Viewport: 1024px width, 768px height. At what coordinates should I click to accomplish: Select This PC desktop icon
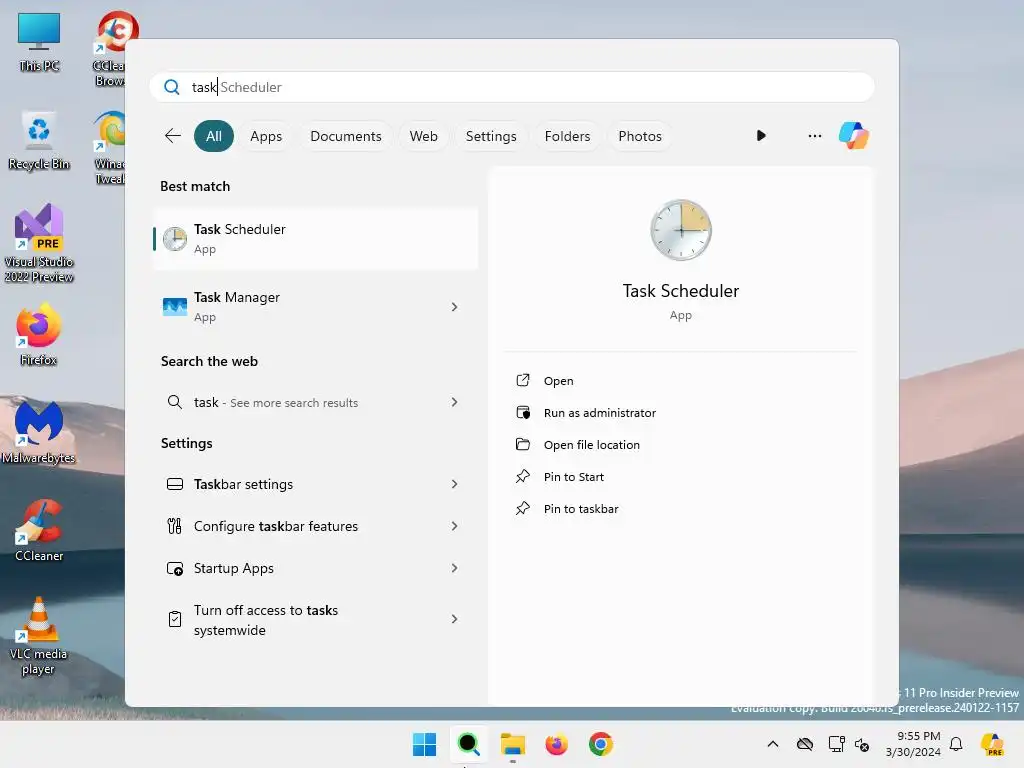click(x=39, y=42)
